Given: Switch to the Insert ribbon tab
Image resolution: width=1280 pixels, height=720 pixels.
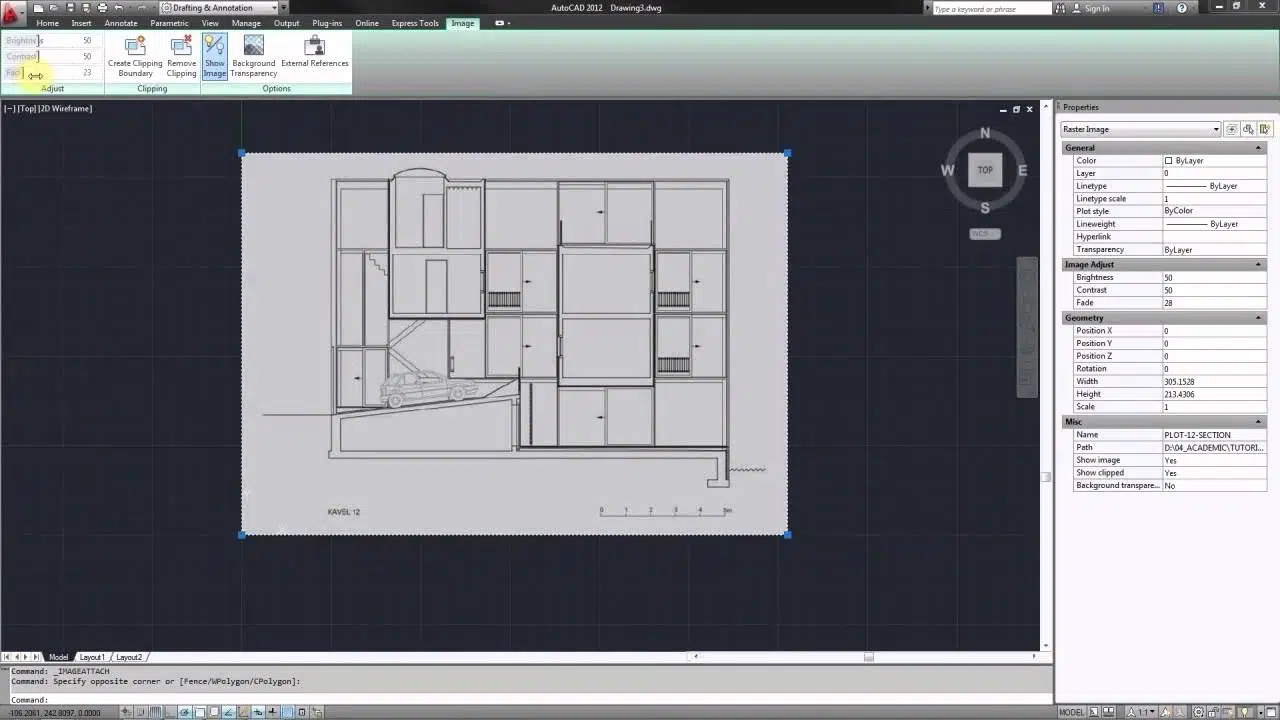Looking at the screenshot, I should 83,23.
